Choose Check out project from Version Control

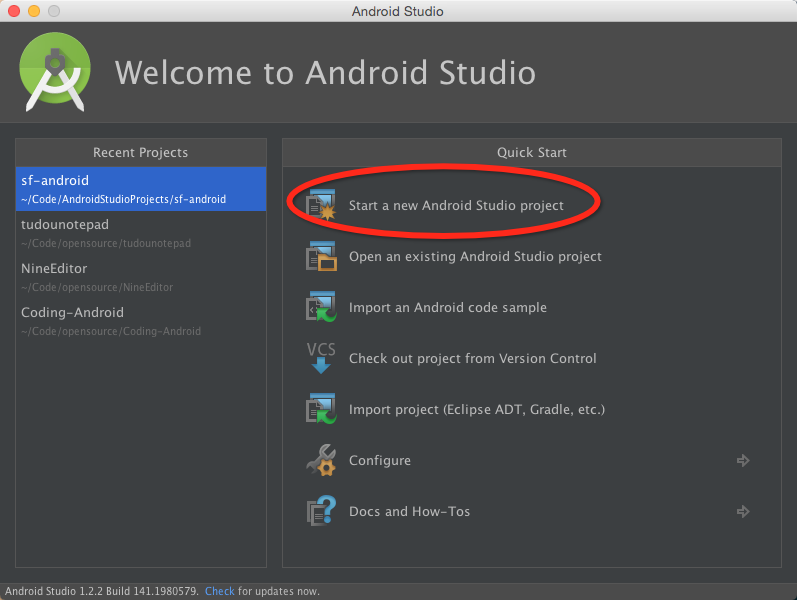click(473, 358)
